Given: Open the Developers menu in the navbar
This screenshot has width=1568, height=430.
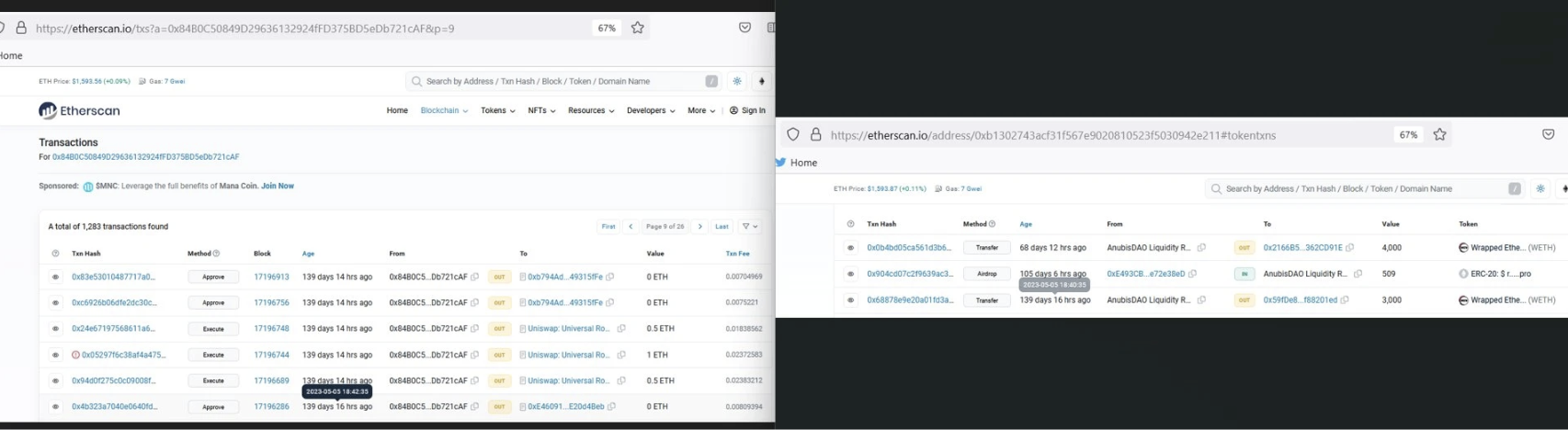Looking at the screenshot, I should click(x=651, y=111).
